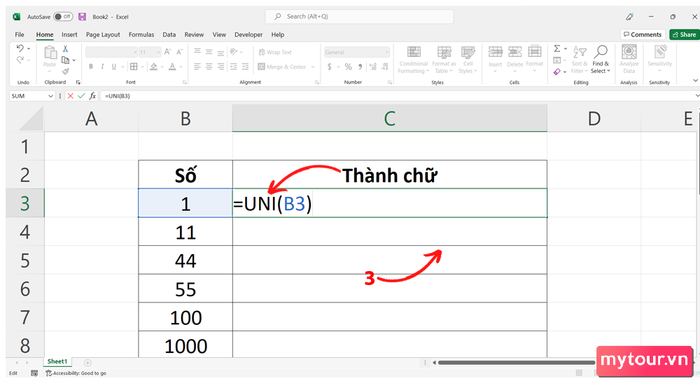The image size is (700, 386).
Task: Open the Name Box dropdown
Action: click(x=50, y=96)
